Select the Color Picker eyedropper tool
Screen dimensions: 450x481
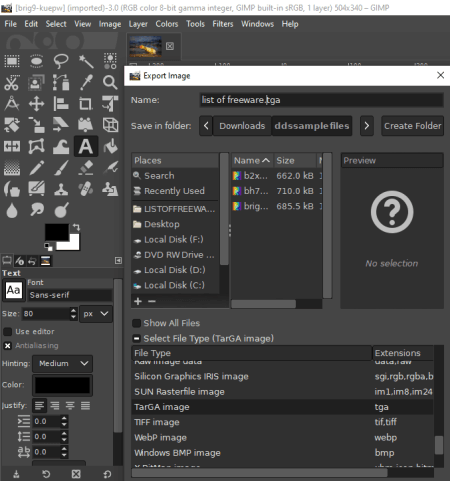tap(86, 83)
